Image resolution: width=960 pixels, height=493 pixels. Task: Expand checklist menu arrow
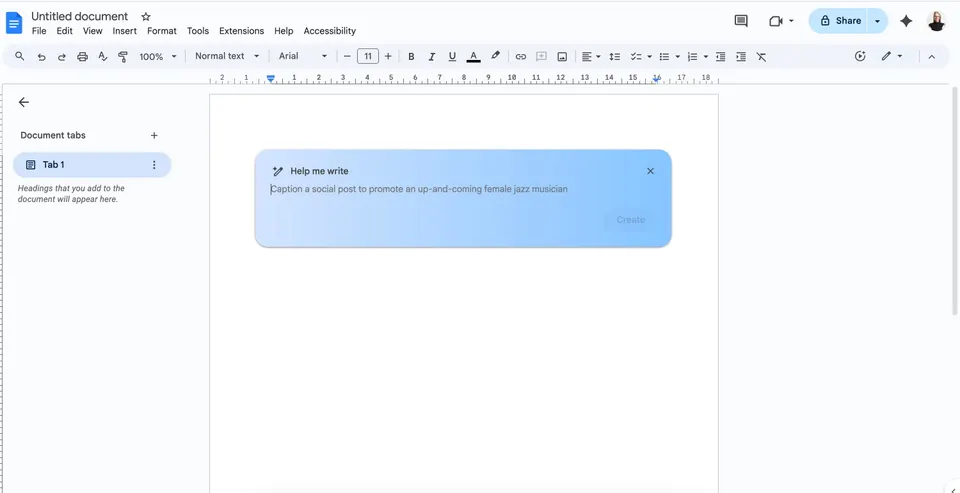(x=650, y=56)
